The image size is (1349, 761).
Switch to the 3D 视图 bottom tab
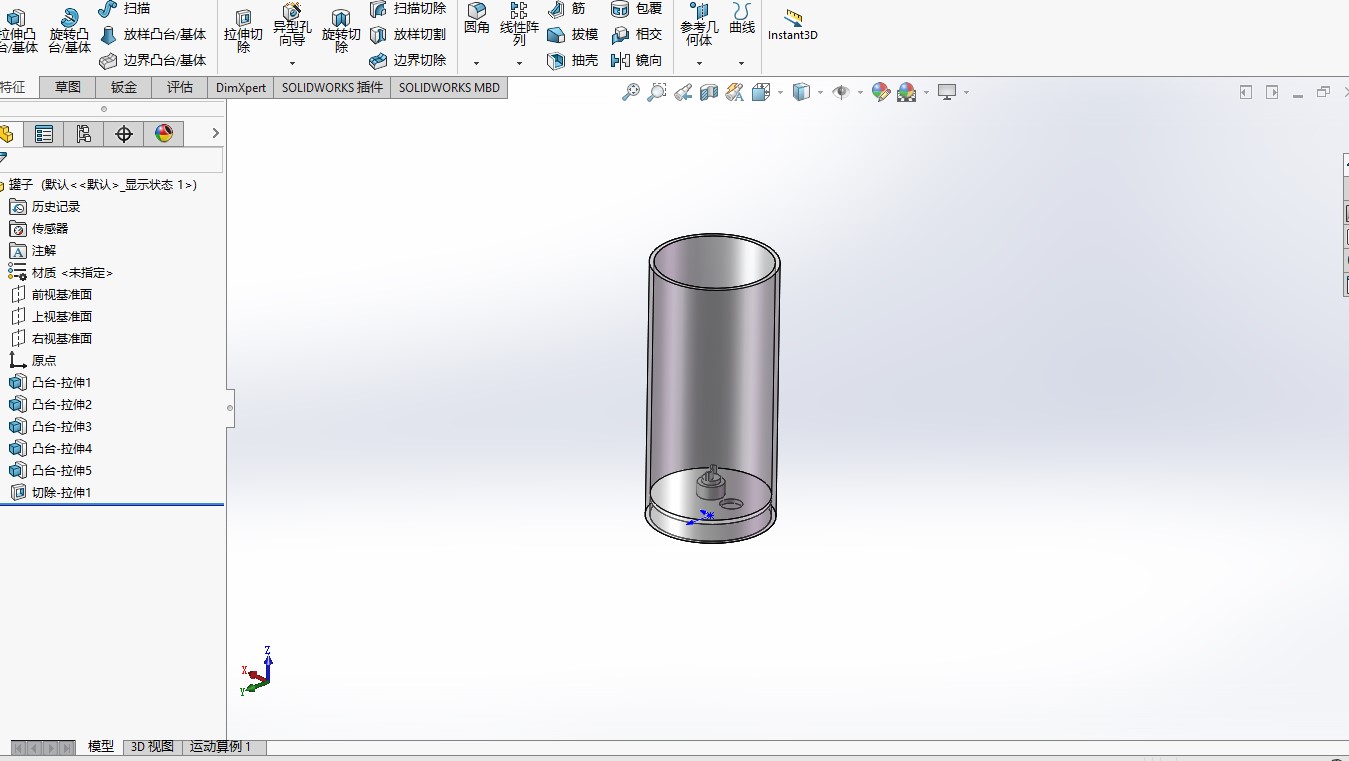(152, 747)
